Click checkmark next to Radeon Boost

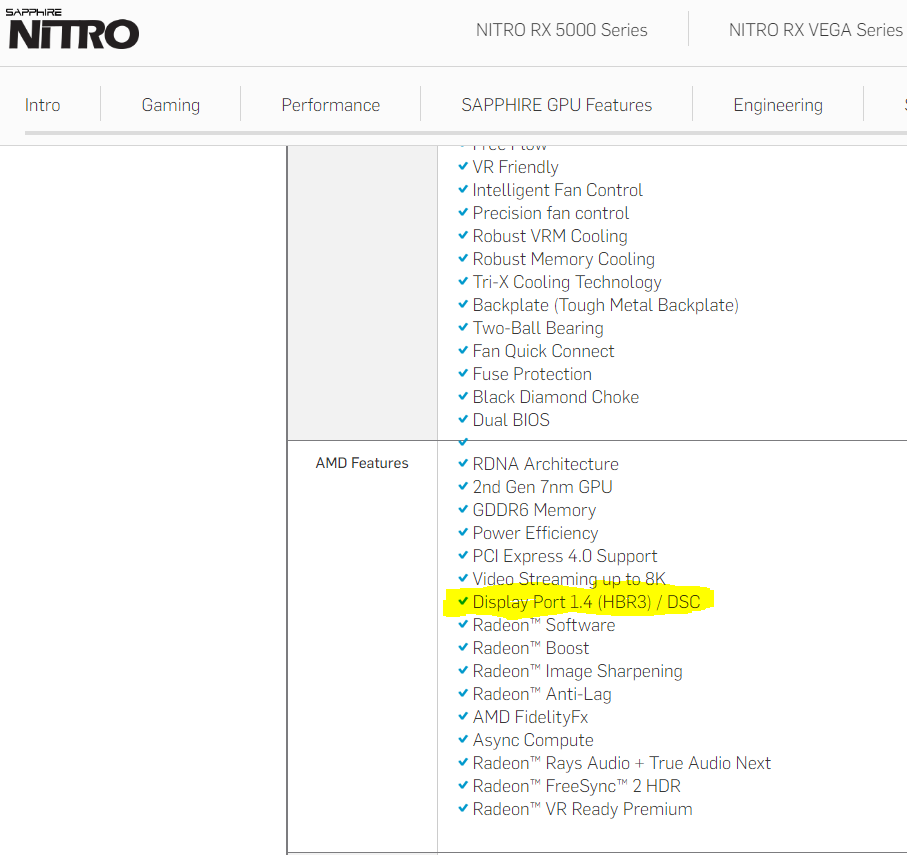point(463,646)
